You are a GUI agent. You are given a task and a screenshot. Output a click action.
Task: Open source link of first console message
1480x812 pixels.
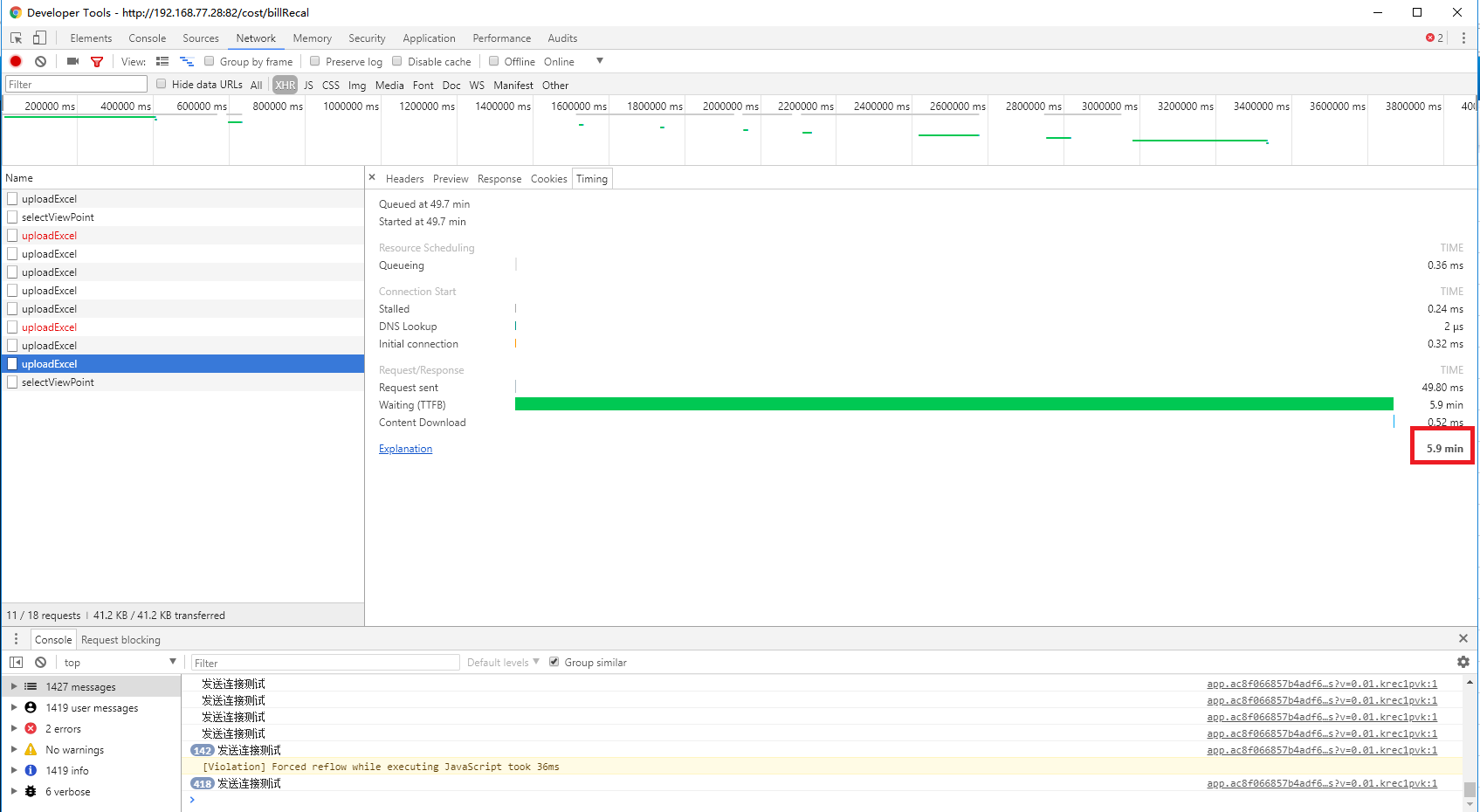[x=1322, y=684]
